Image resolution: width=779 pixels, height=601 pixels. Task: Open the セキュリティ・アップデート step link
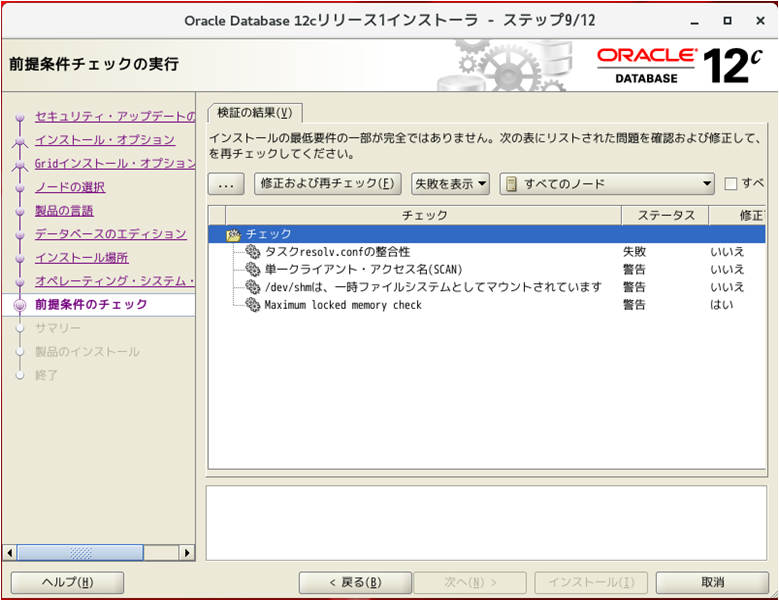pyautogui.click(x=115, y=116)
